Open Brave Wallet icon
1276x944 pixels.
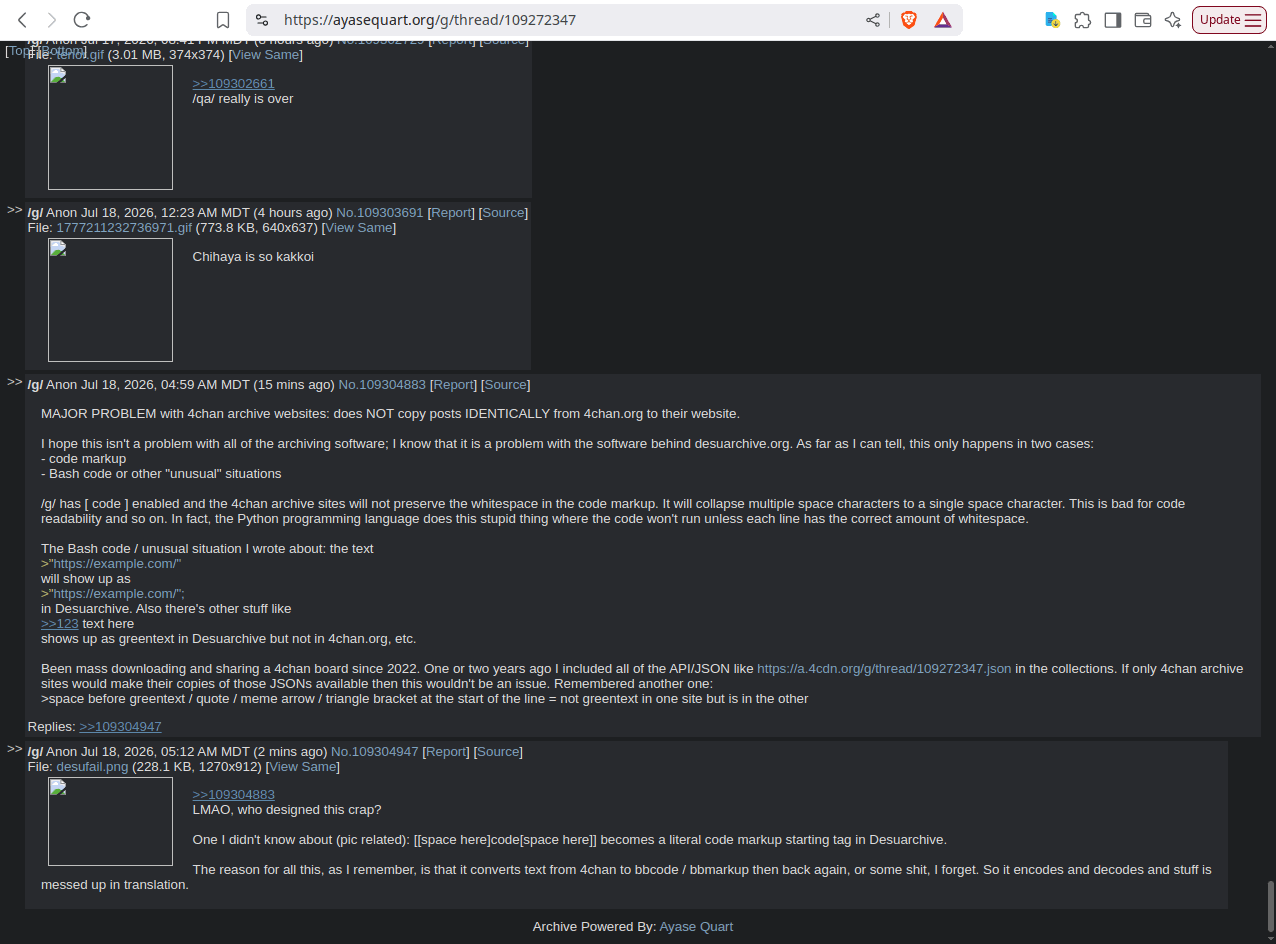[1143, 20]
